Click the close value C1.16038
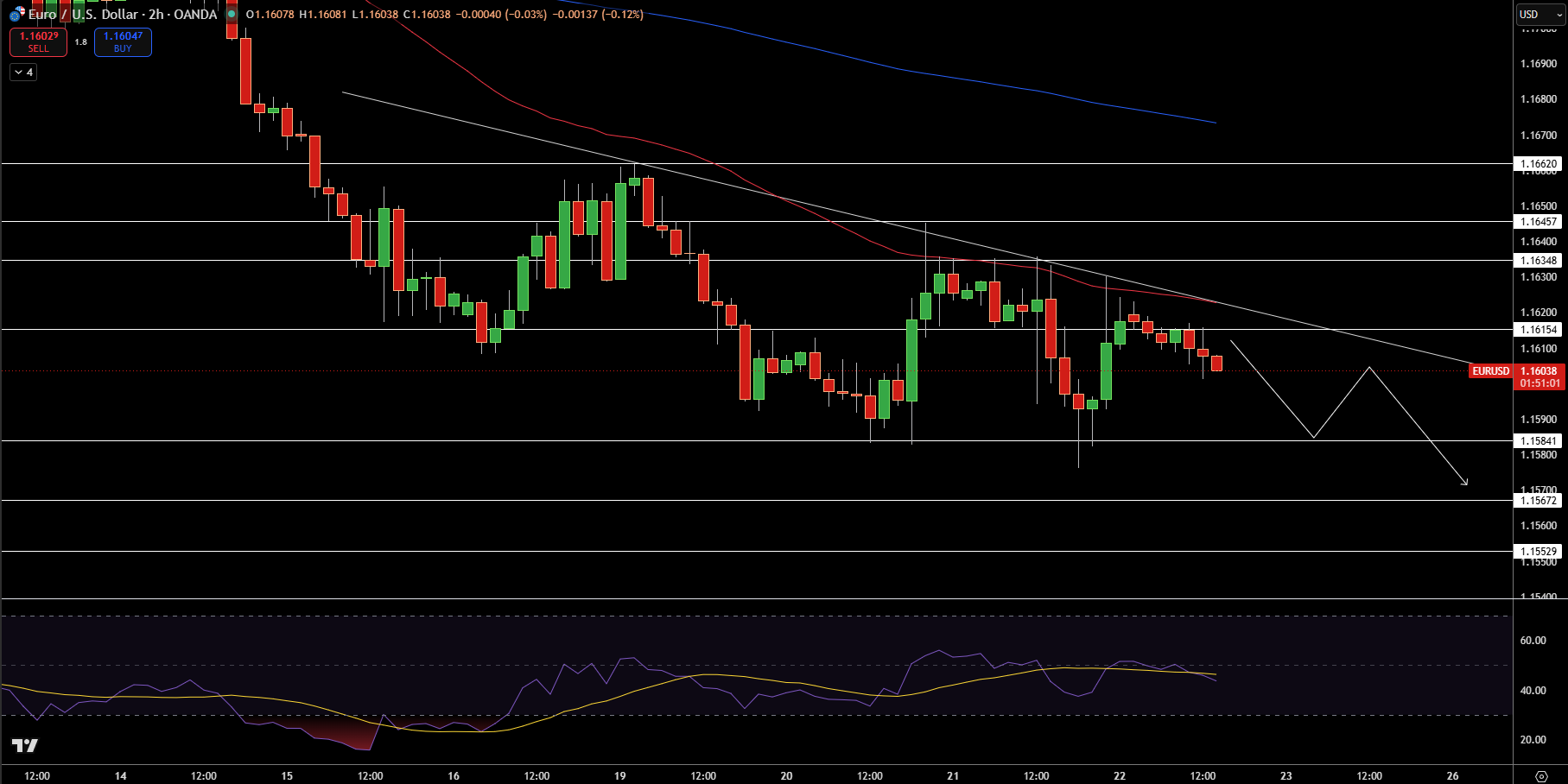Viewport: 1568px width, 784px height. coord(427,15)
